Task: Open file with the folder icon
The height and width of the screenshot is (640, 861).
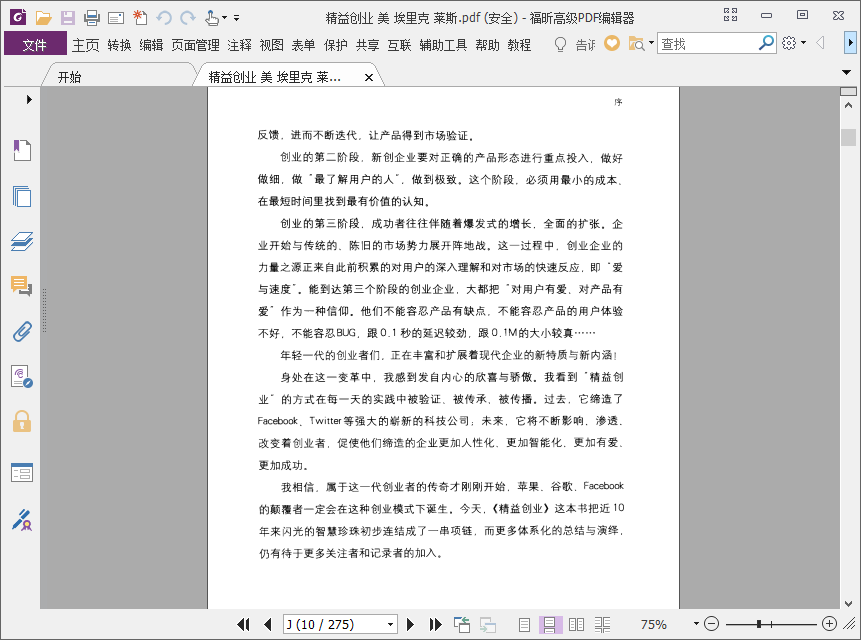Action: (43, 18)
